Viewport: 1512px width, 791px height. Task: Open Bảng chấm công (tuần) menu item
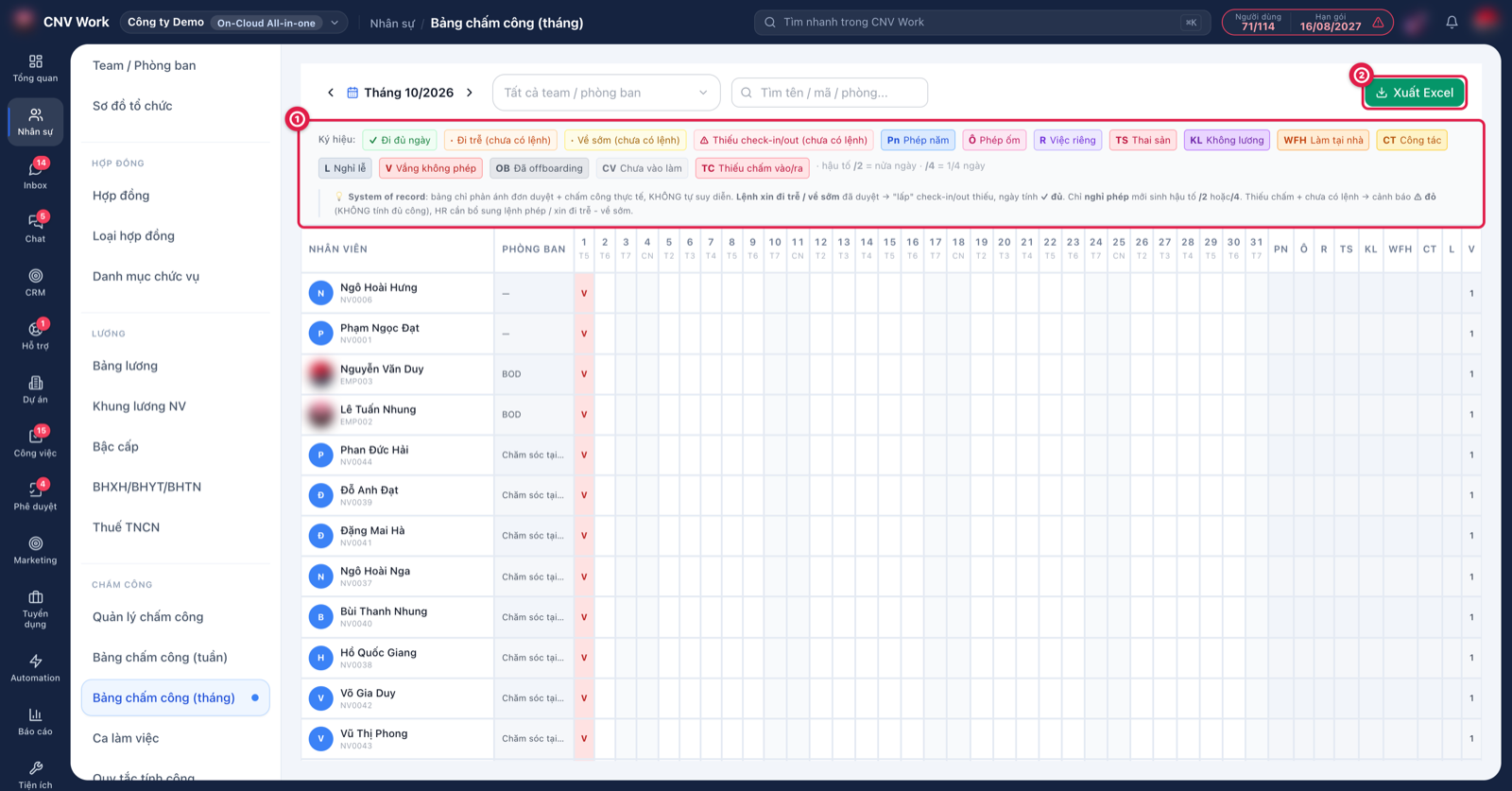[x=176, y=658]
